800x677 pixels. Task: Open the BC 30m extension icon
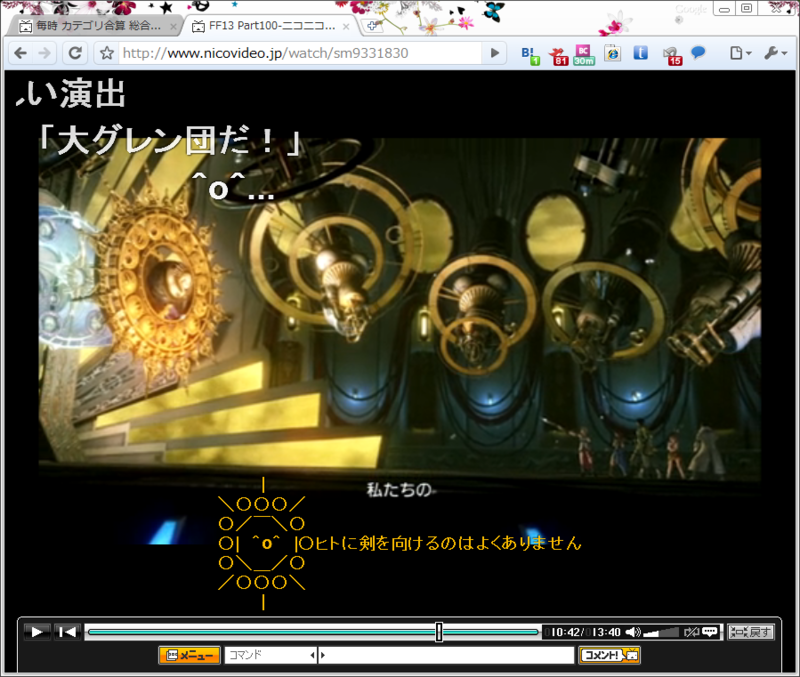584,55
